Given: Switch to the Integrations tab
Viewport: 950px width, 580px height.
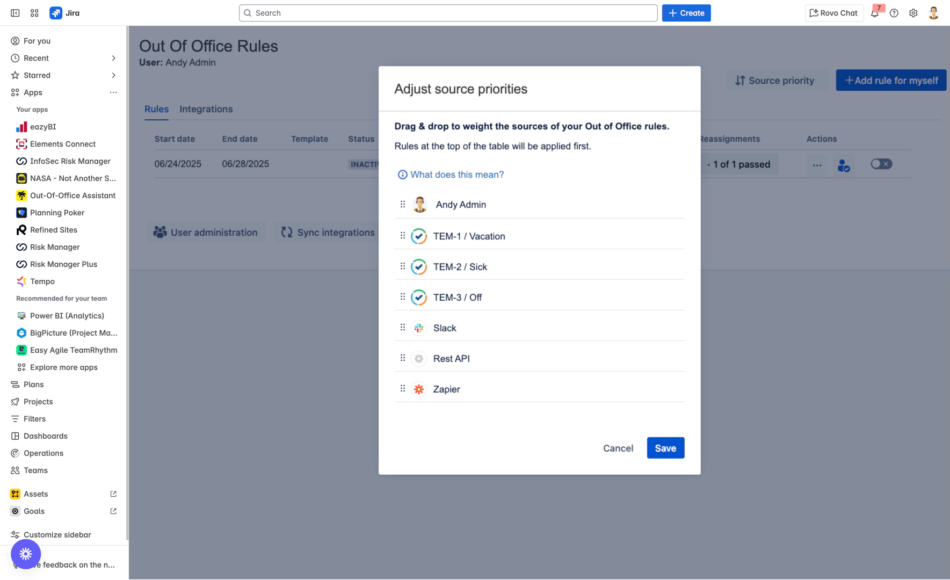Looking at the screenshot, I should tap(206, 109).
